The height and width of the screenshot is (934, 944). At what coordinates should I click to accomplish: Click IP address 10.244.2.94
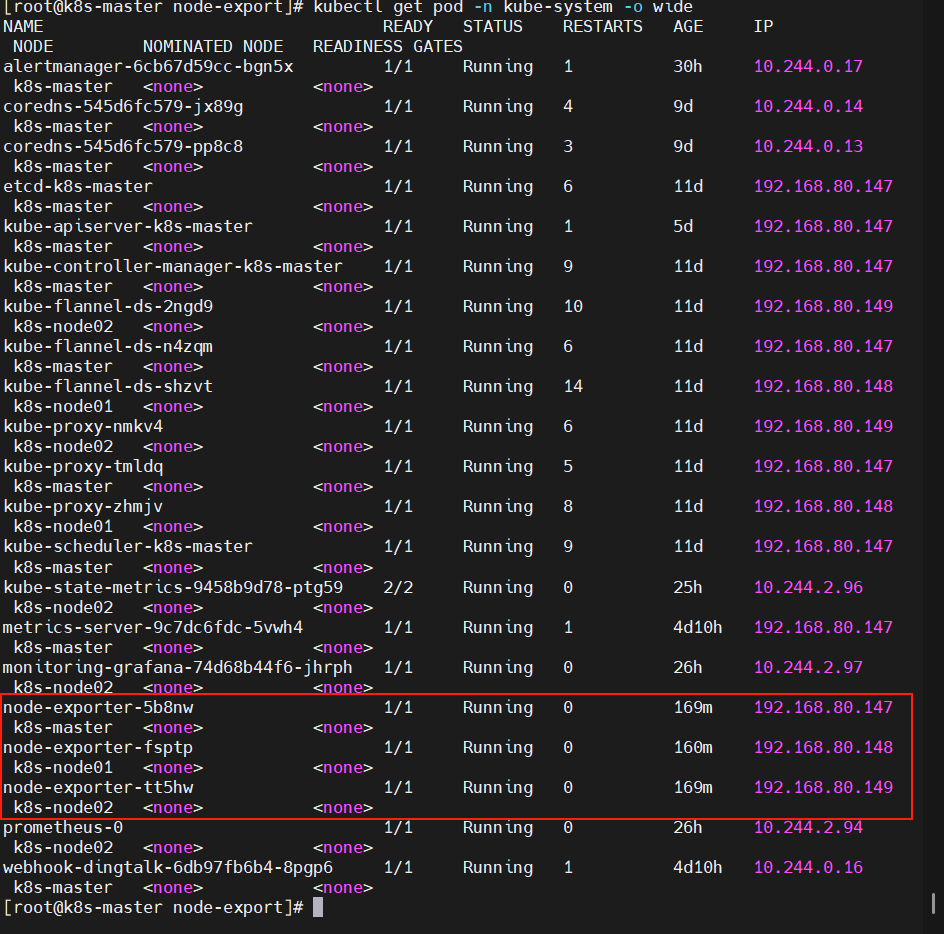click(808, 827)
